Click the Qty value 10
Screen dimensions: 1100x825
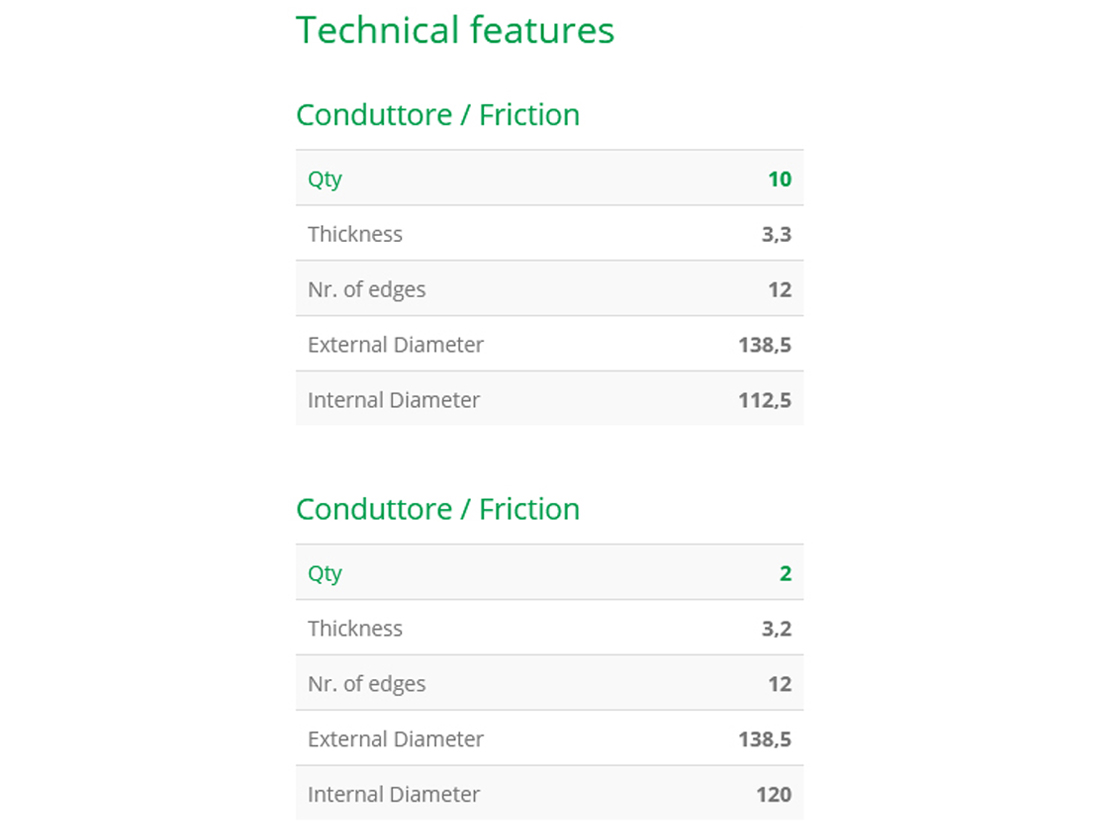pos(779,179)
